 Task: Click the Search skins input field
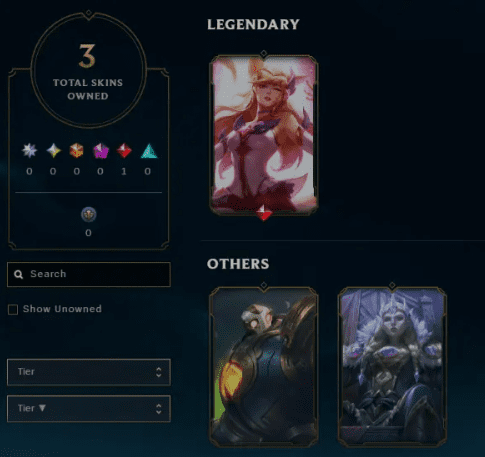coord(89,274)
